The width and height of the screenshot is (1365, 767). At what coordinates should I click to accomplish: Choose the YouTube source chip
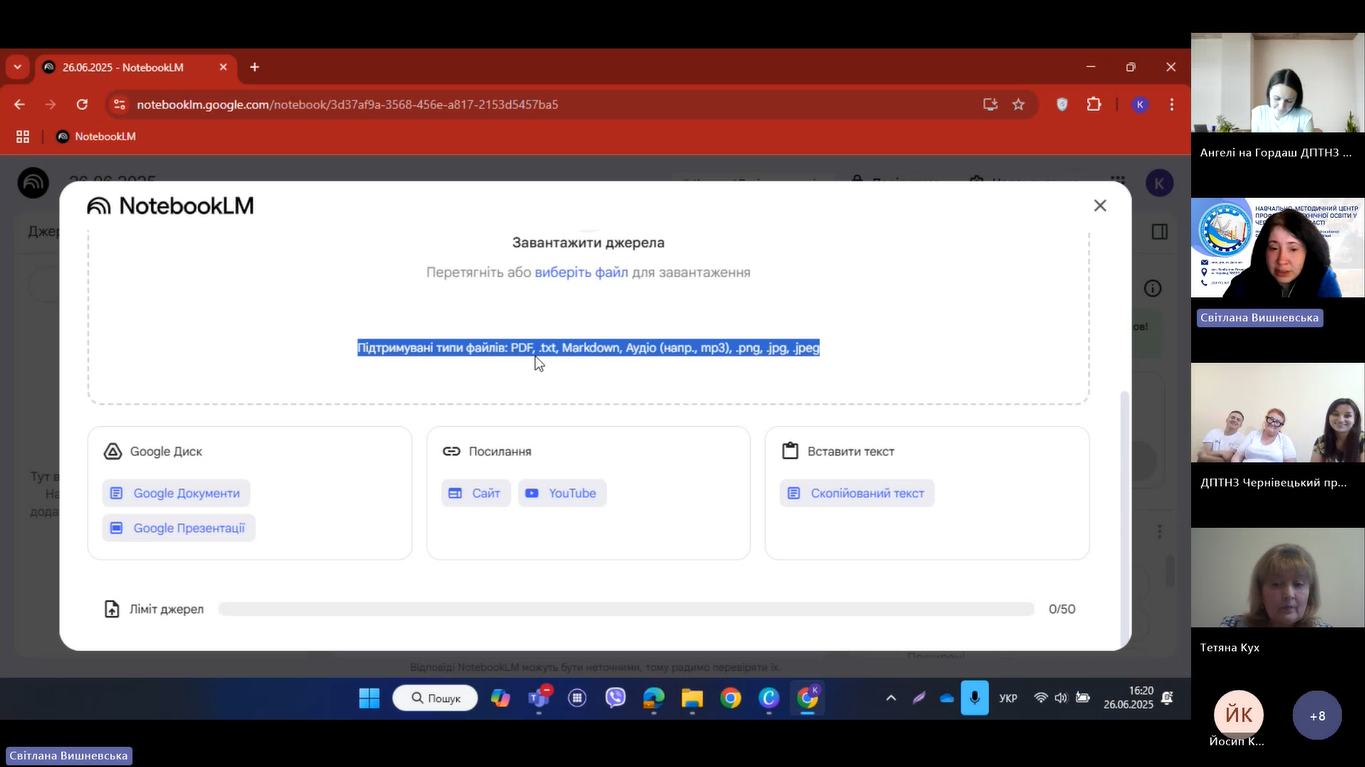pos(562,493)
